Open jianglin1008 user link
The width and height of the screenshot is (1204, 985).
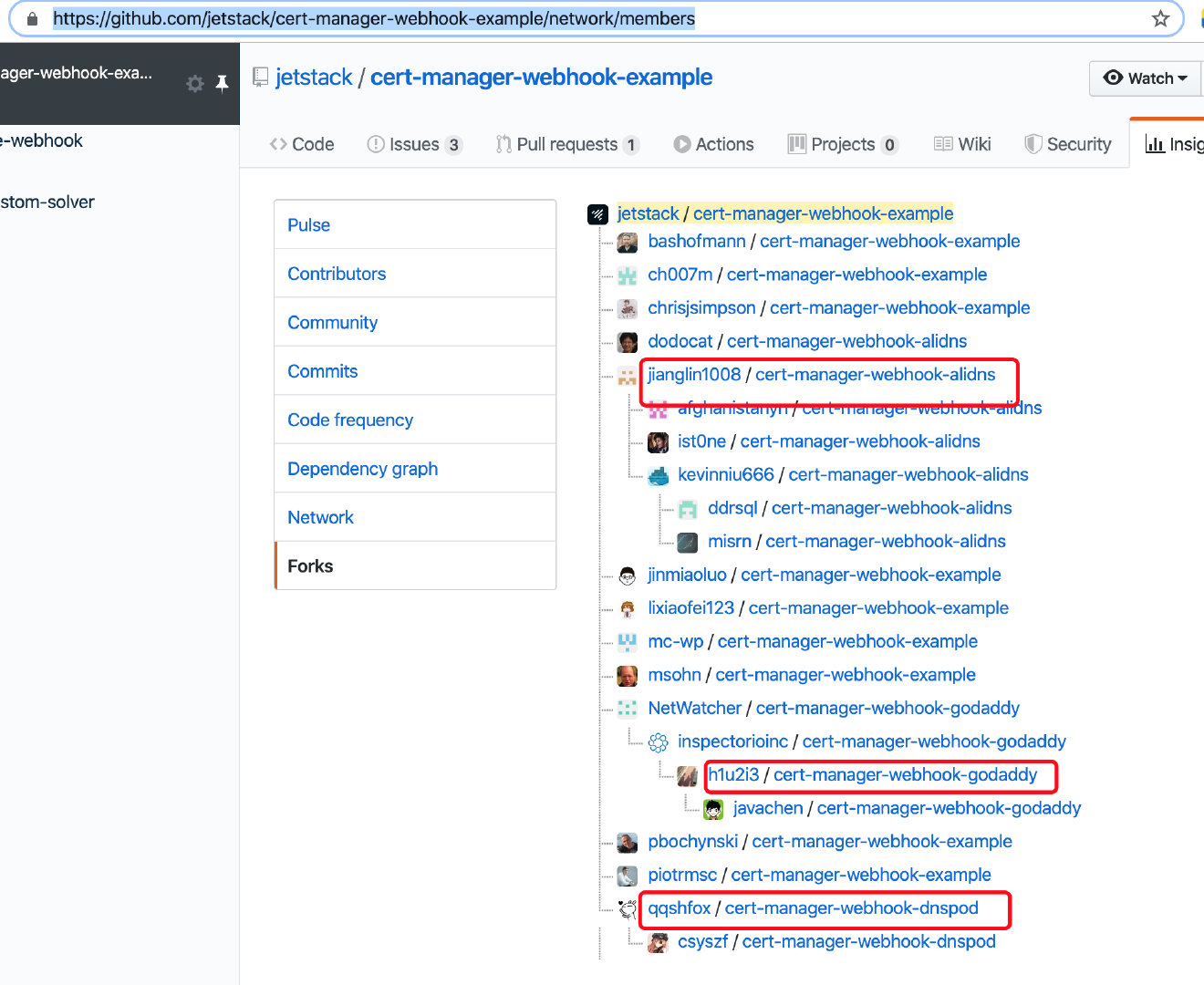(694, 374)
